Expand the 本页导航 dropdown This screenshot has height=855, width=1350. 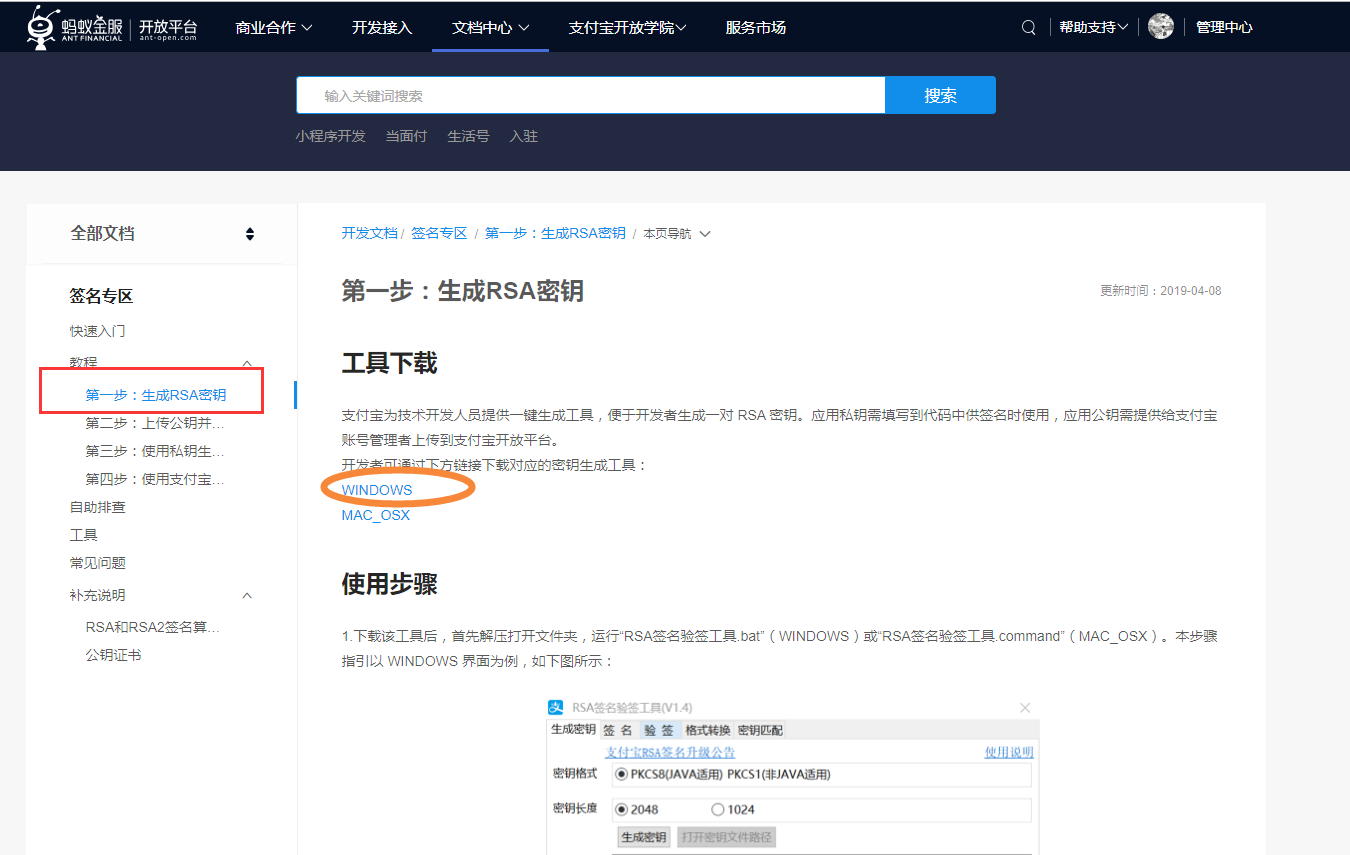tap(677, 234)
